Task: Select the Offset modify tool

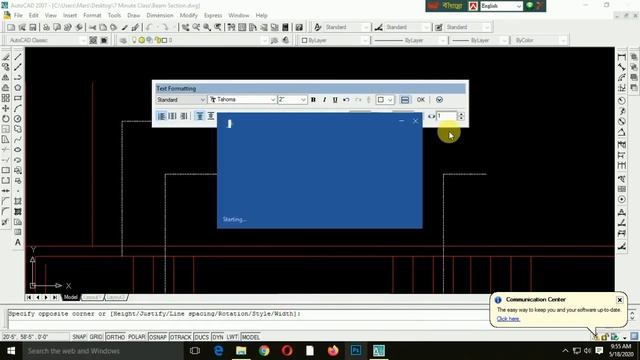Action: (x=6, y=88)
